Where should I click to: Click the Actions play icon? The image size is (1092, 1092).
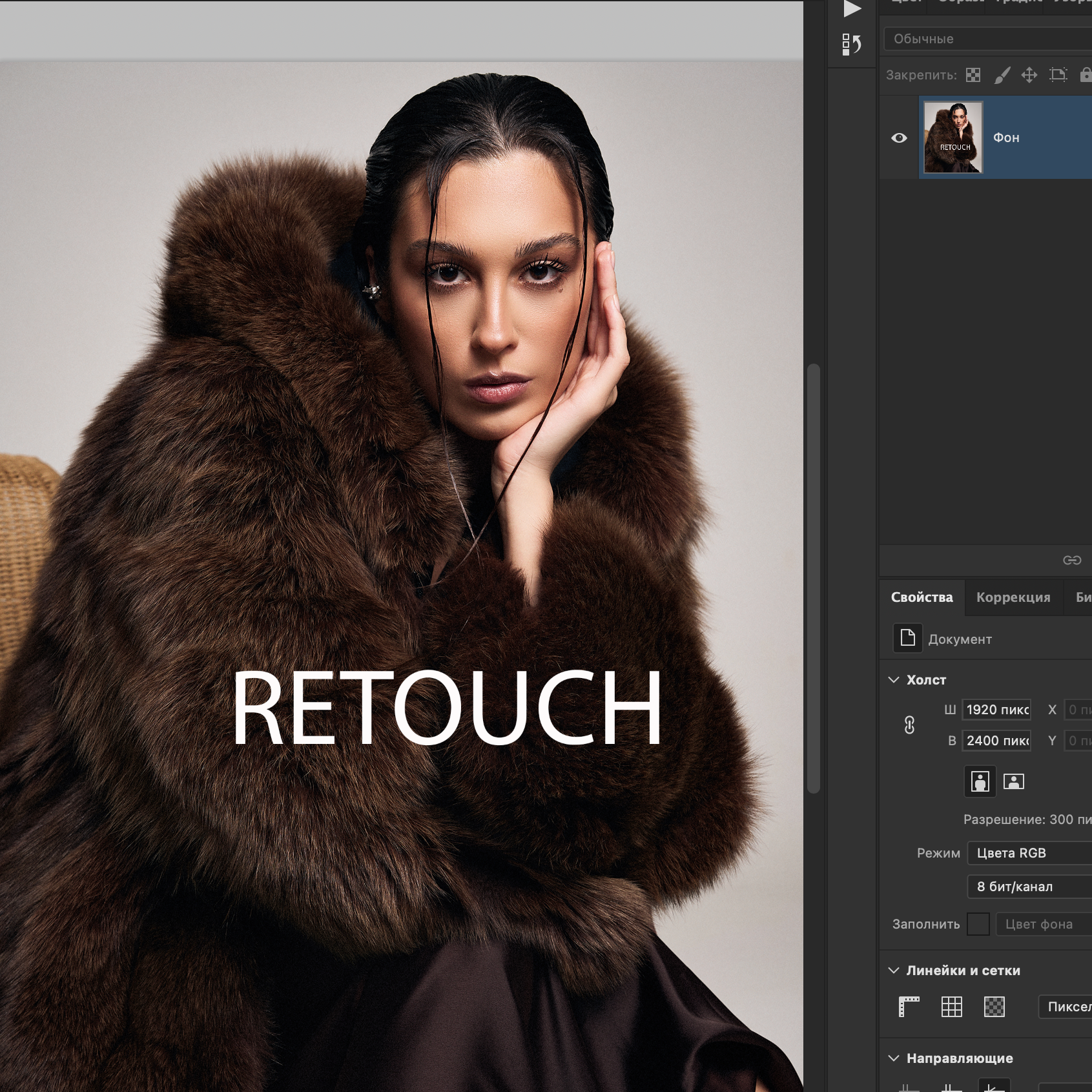click(852, 9)
